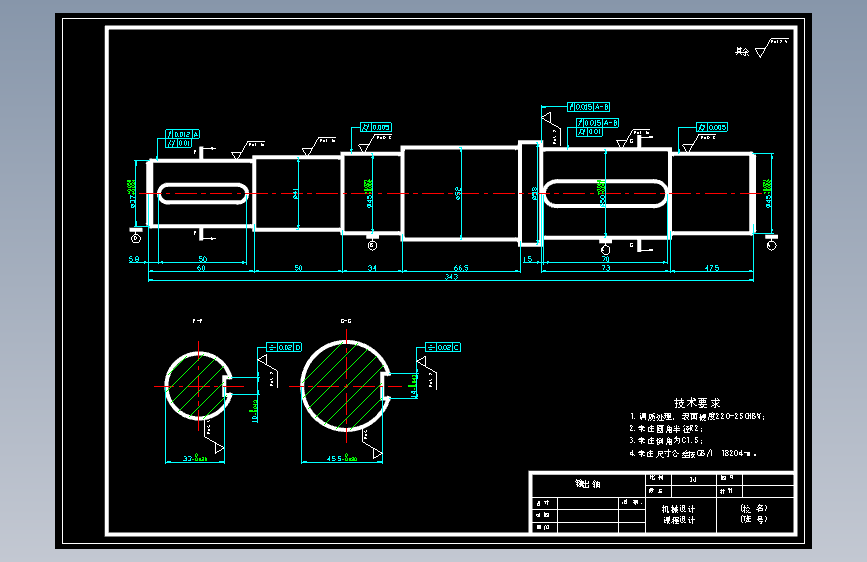Select requirement line 2 mentioning R2
Image resolution: width=867 pixels, height=562 pixels.
666,429
